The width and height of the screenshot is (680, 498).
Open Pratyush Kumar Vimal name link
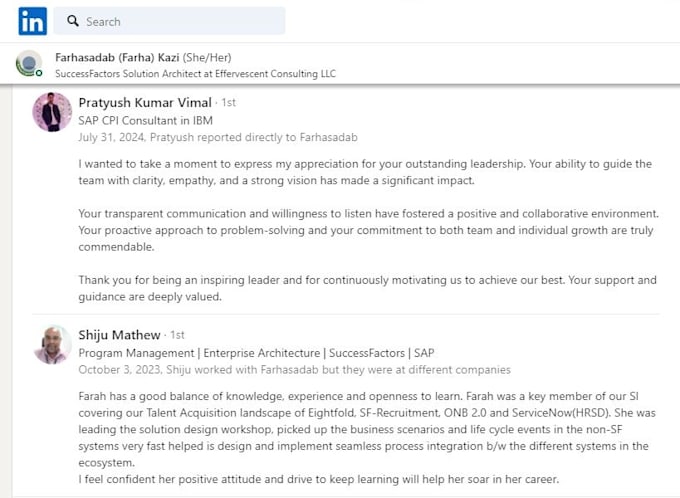pos(145,102)
